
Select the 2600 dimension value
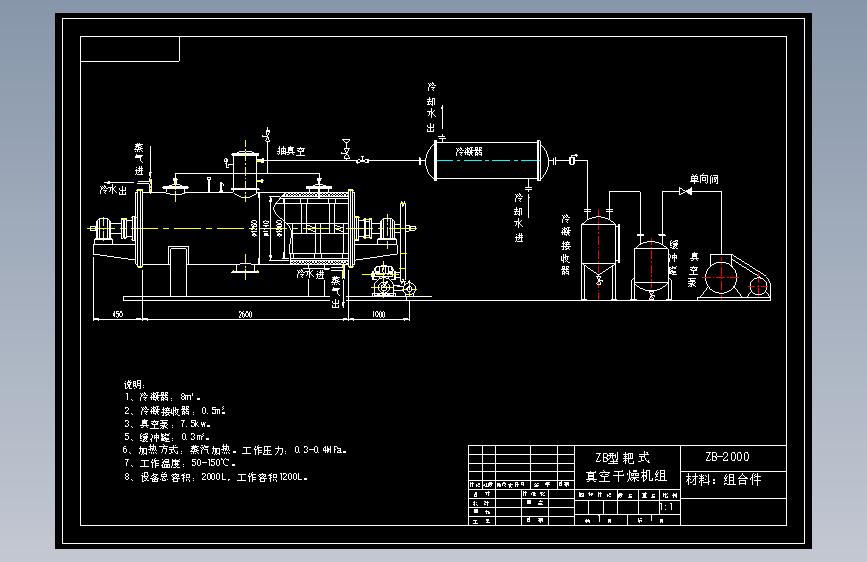click(246, 314)
